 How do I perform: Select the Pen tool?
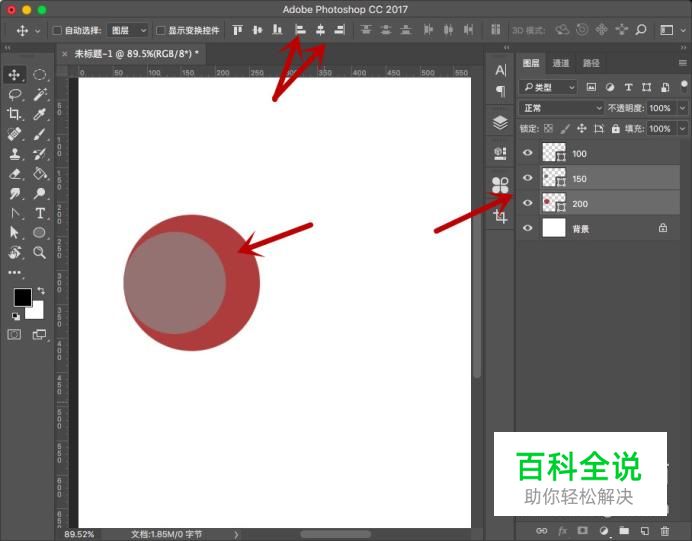tap(14, 213)
